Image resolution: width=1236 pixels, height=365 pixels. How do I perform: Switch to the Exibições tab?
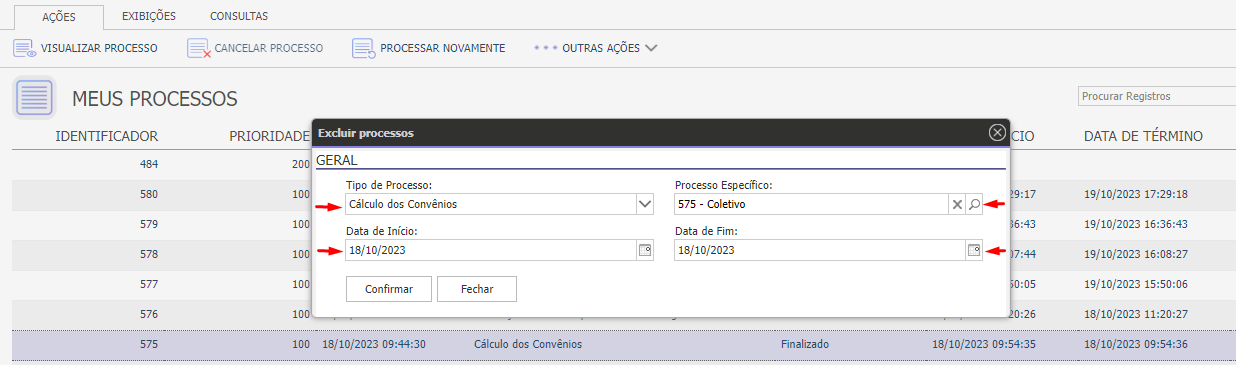[149, 16]
